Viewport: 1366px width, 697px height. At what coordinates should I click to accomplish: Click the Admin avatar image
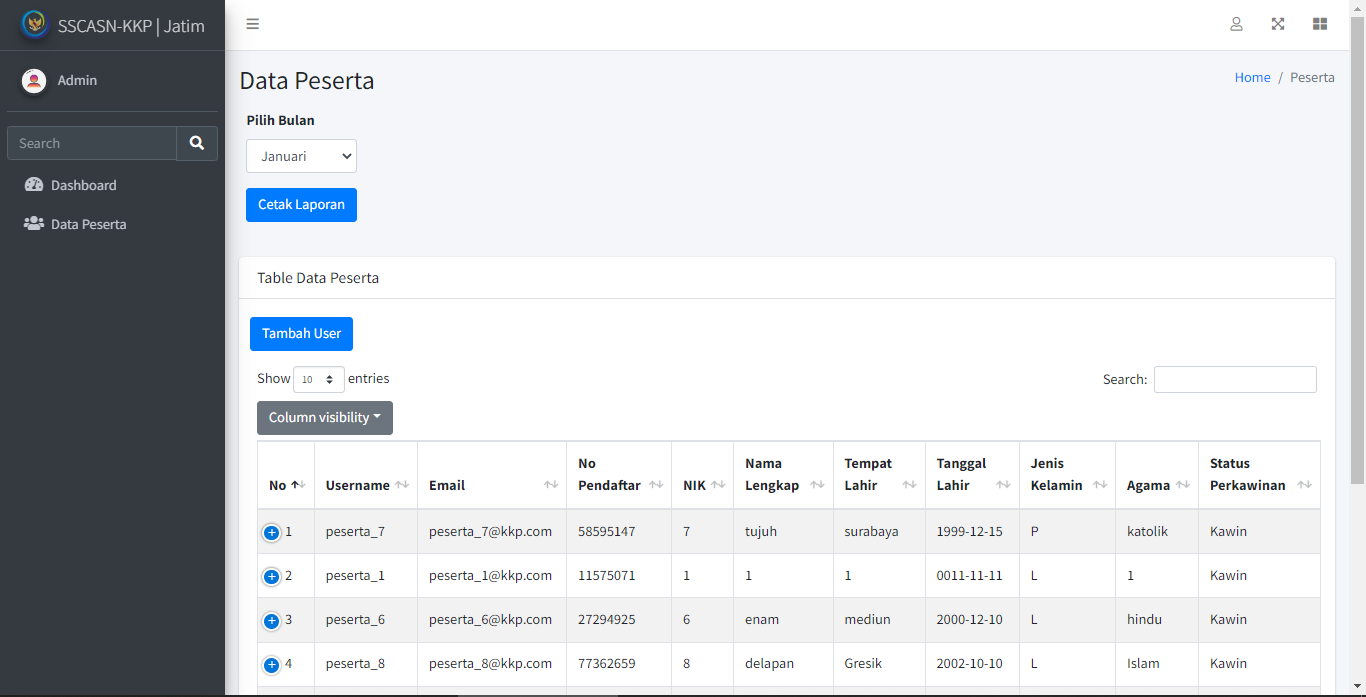33,80
